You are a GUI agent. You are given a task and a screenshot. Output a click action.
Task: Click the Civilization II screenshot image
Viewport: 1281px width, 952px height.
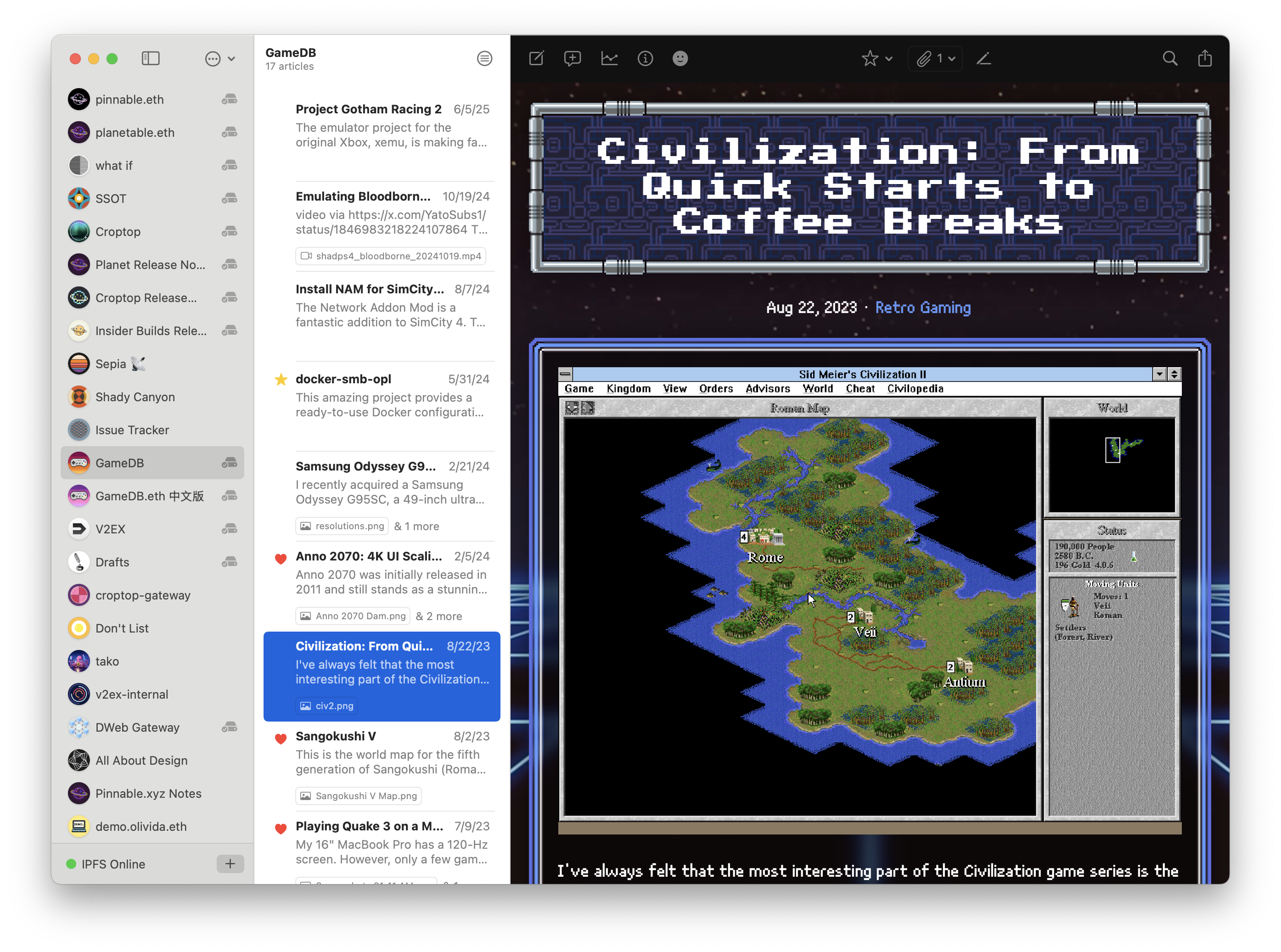[870, 599]
